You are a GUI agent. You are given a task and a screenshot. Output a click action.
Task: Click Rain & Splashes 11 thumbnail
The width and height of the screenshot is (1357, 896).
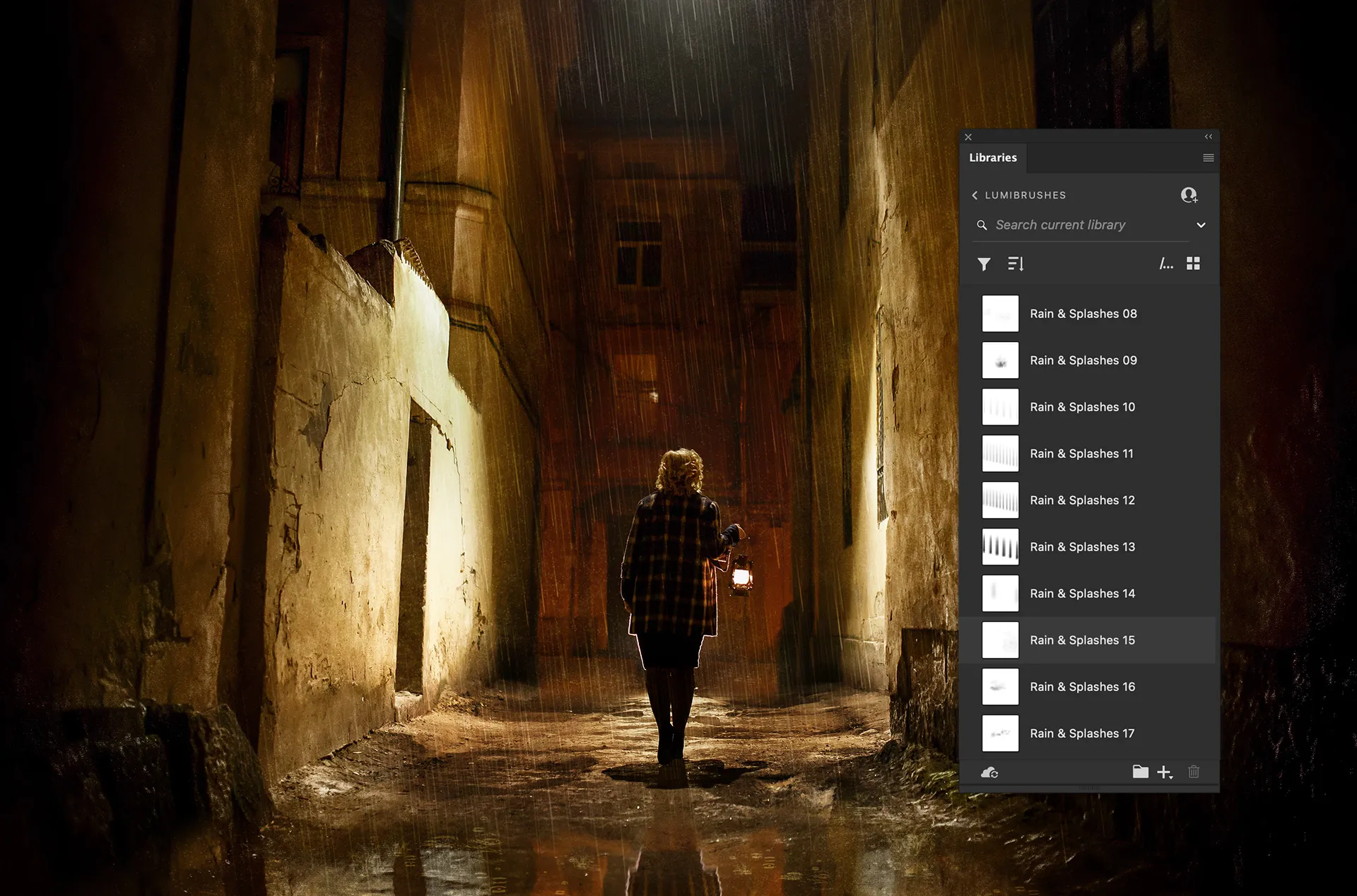tap(1000, 454)
